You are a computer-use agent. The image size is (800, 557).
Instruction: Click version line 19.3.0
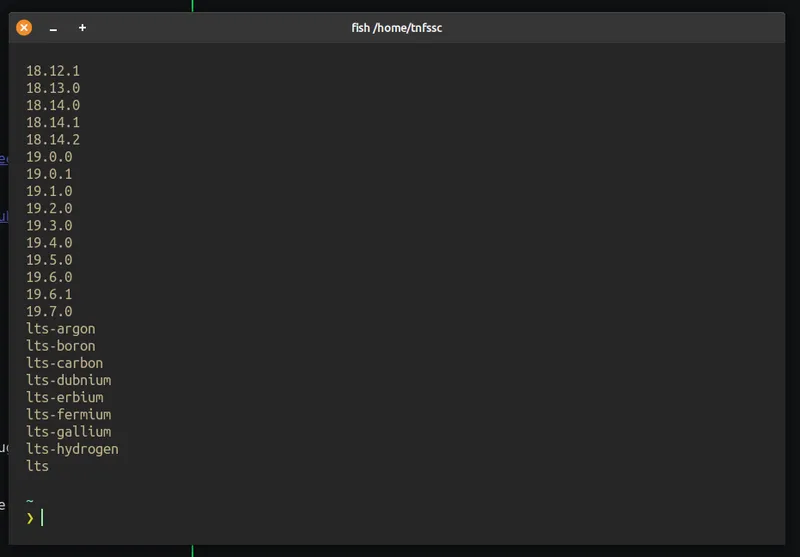(x=49, y=225)
